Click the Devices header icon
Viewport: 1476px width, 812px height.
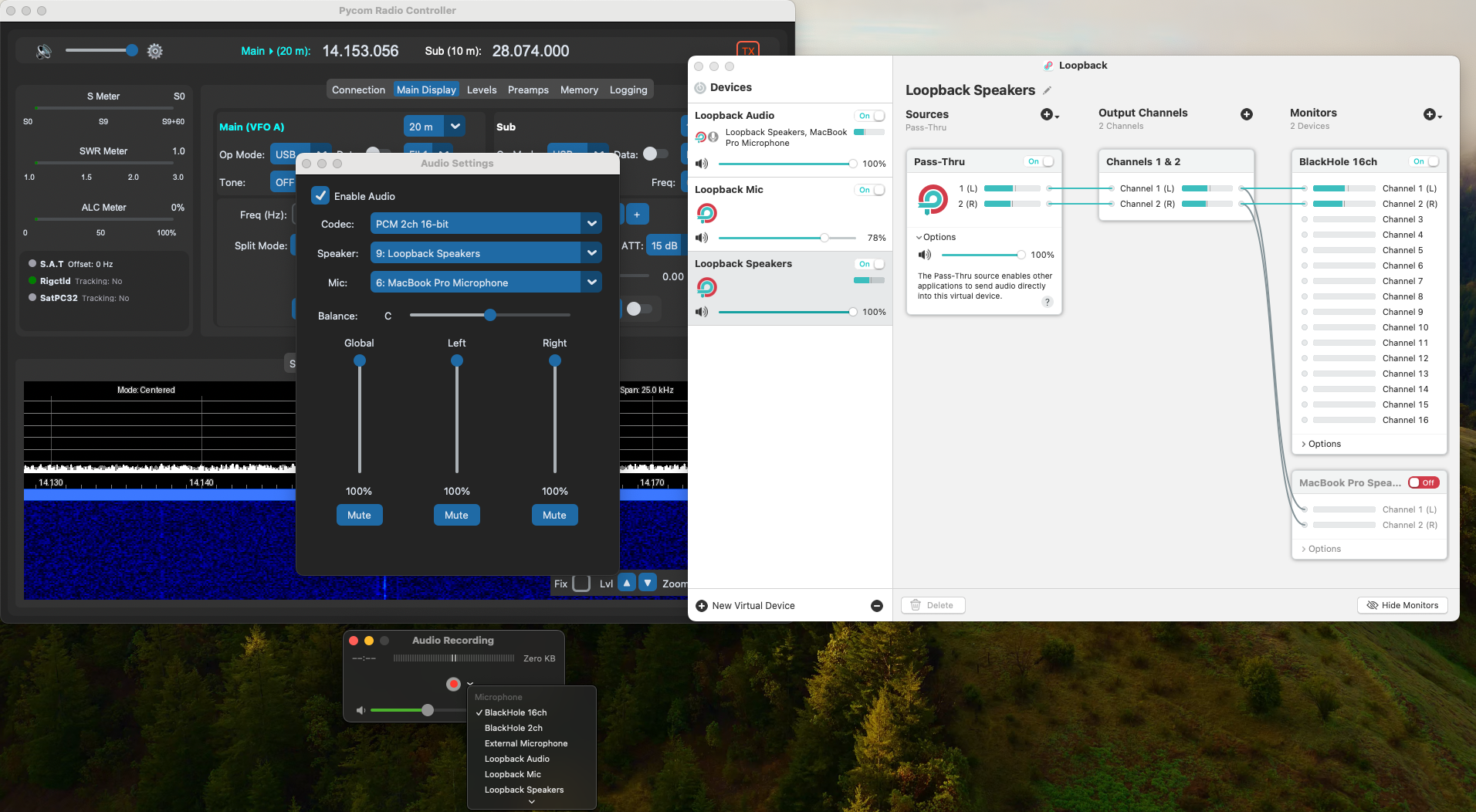click(x=700, y=88)
